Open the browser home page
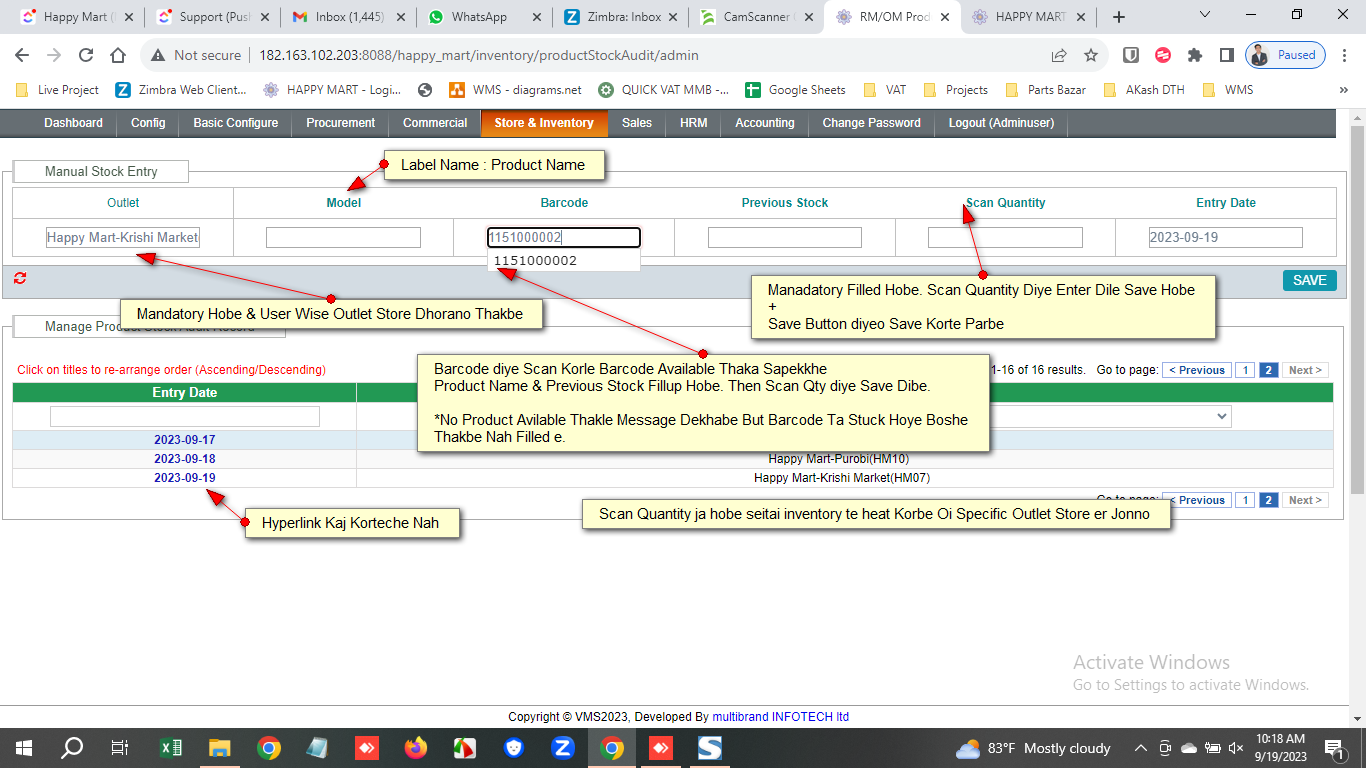 [x=118, y=55]
